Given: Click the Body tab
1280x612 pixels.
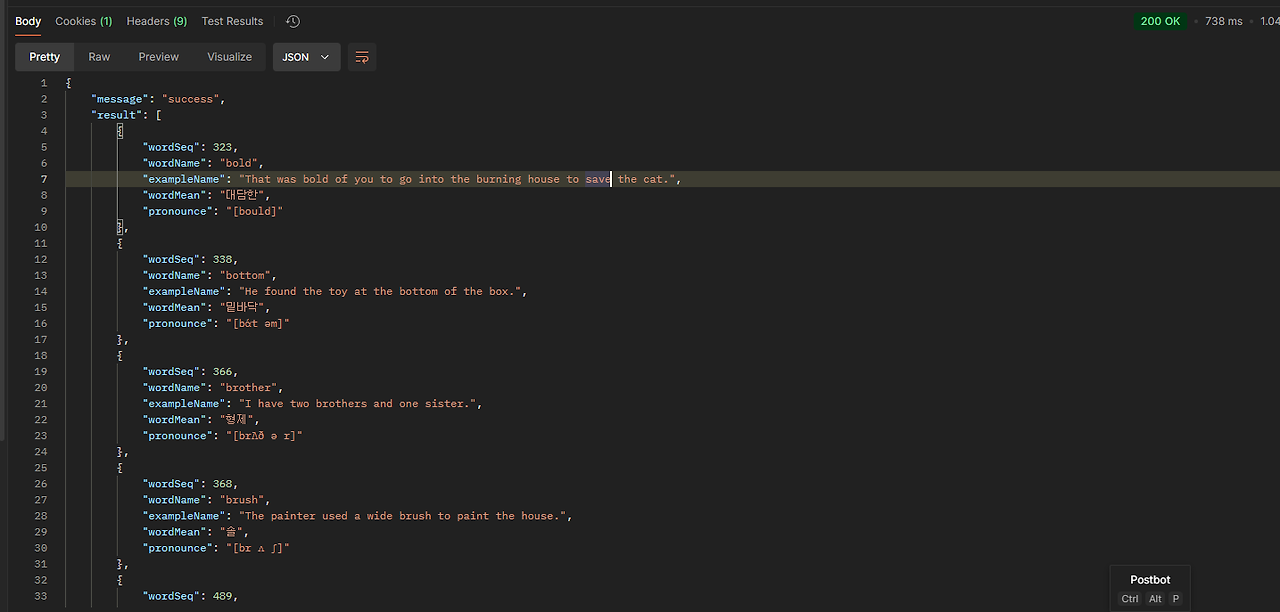Looking at the screenshot, I should coord(27,20).
